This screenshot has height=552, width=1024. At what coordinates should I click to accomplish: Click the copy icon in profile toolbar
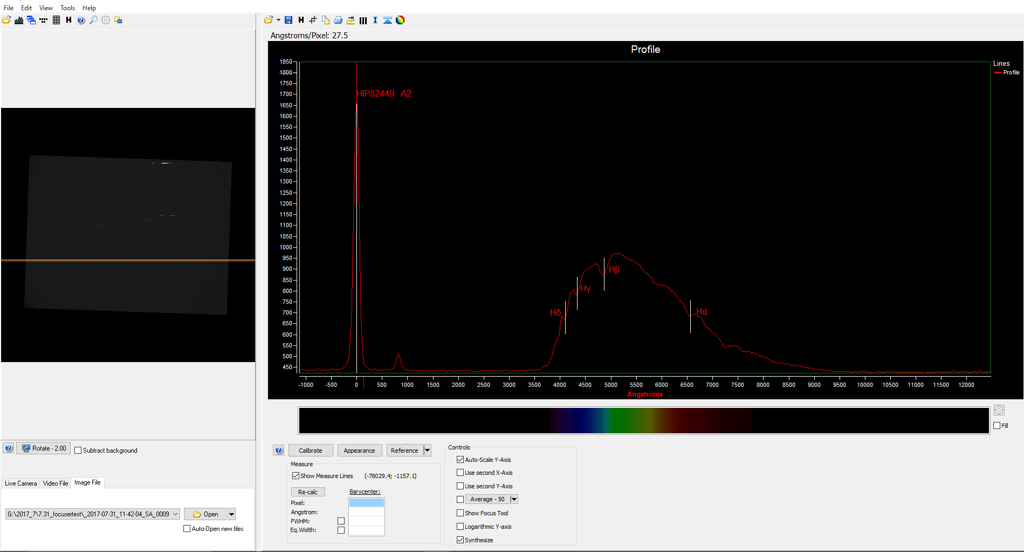pyautogui.click(x=326, y=20)
